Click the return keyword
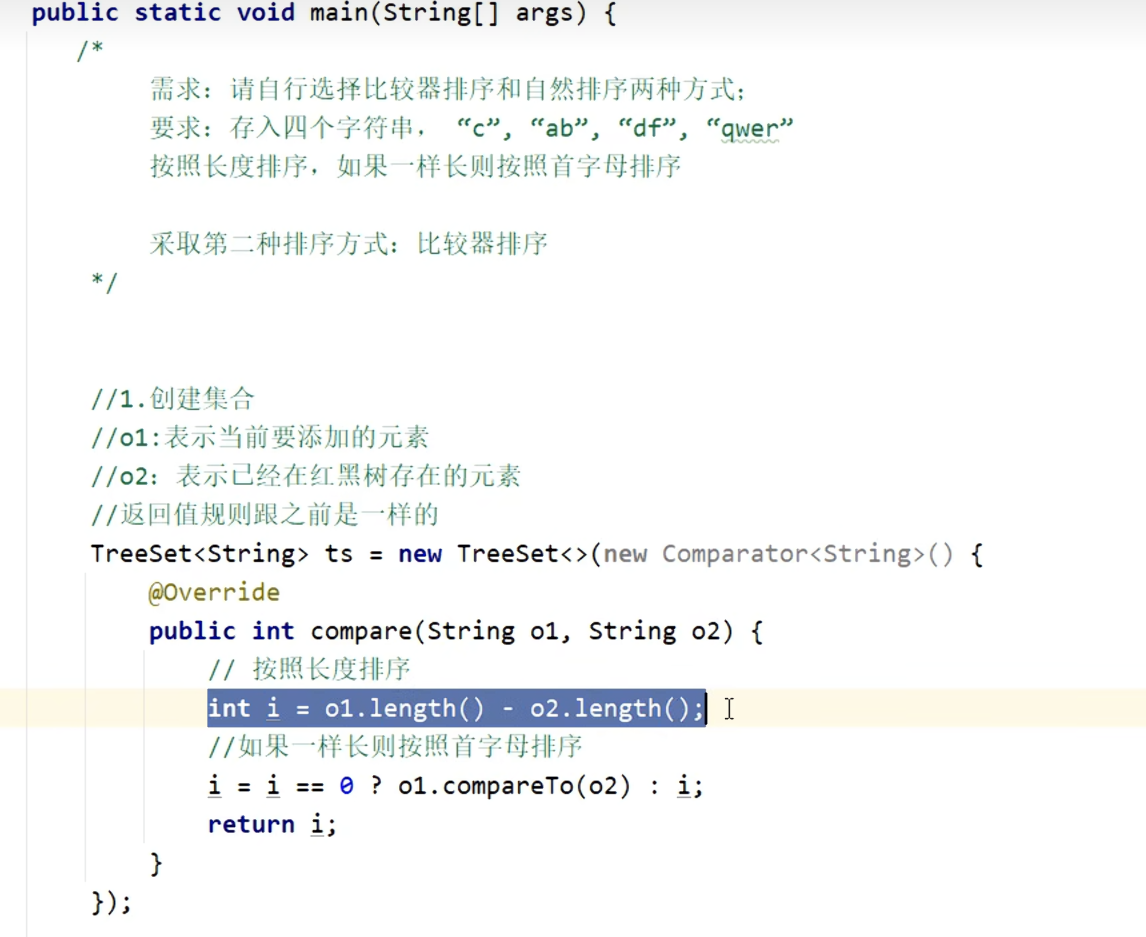1146x937 pixels. pyautogui.click(x=251, y=825)
